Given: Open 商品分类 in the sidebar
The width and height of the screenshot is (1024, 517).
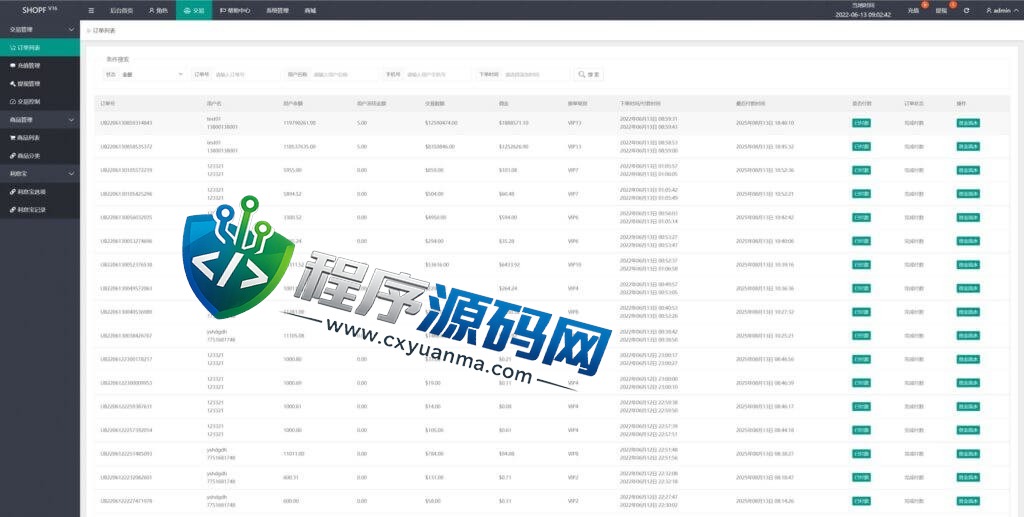Looking at the screenshot, I should coord(40,156).
